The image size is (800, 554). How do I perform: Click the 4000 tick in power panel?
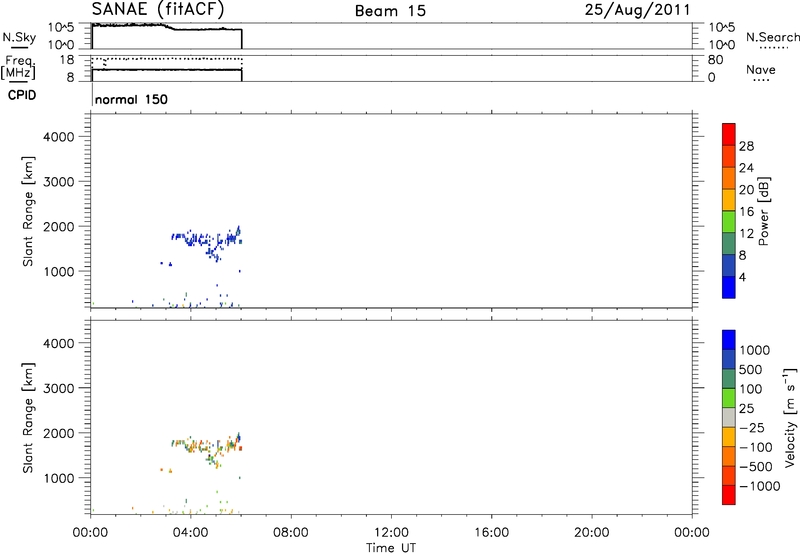coord(59,137)
